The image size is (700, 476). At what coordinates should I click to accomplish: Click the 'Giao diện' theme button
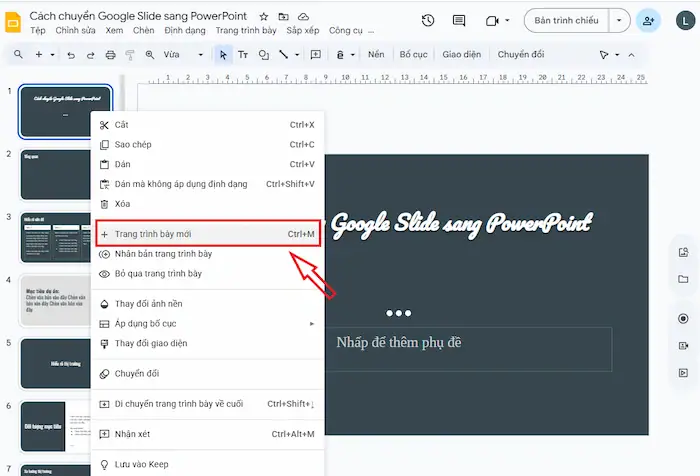(x=461, y=54)
